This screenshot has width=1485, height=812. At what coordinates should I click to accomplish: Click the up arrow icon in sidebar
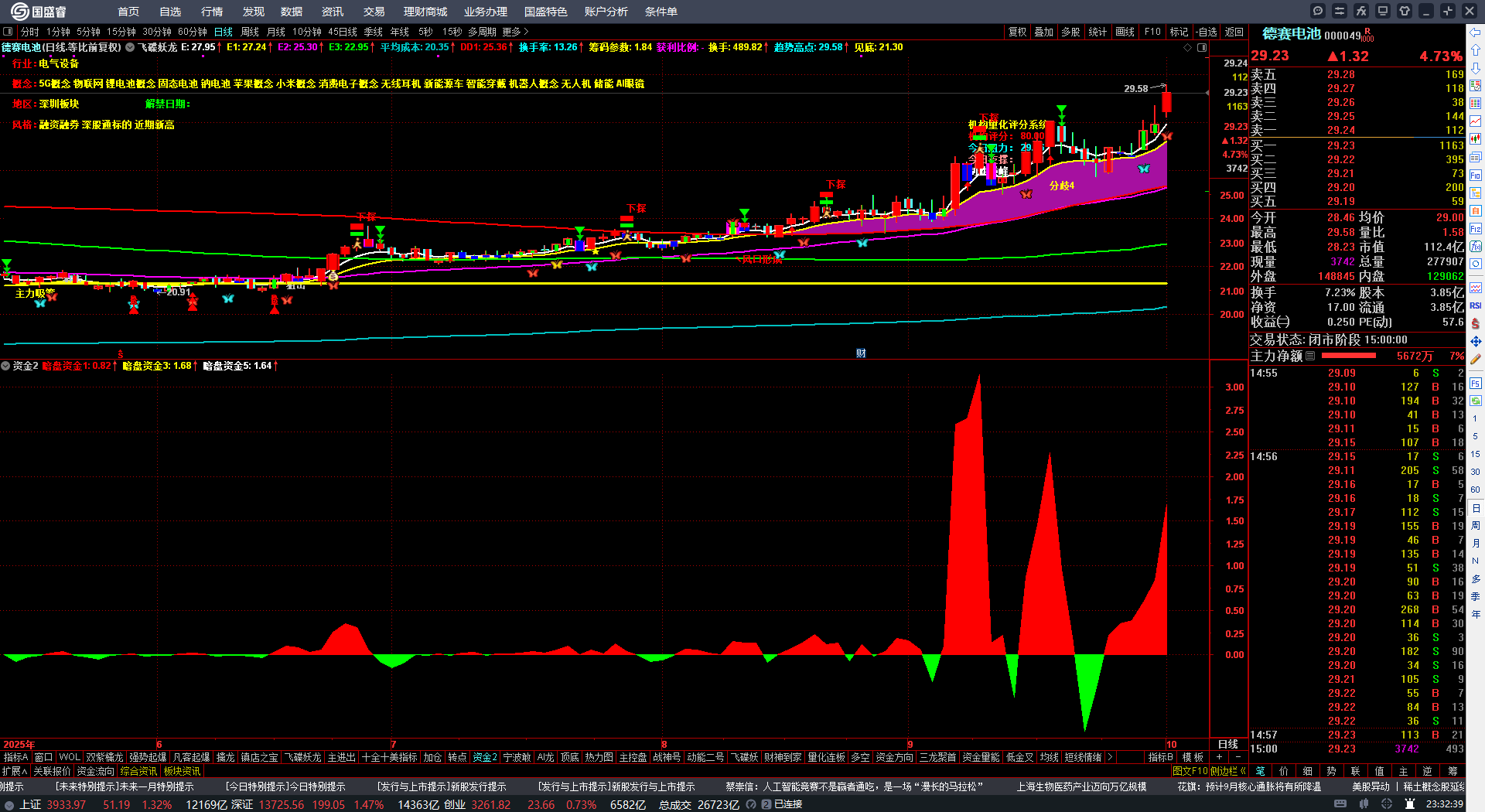pyautogui.click(x=1476, y=49)
